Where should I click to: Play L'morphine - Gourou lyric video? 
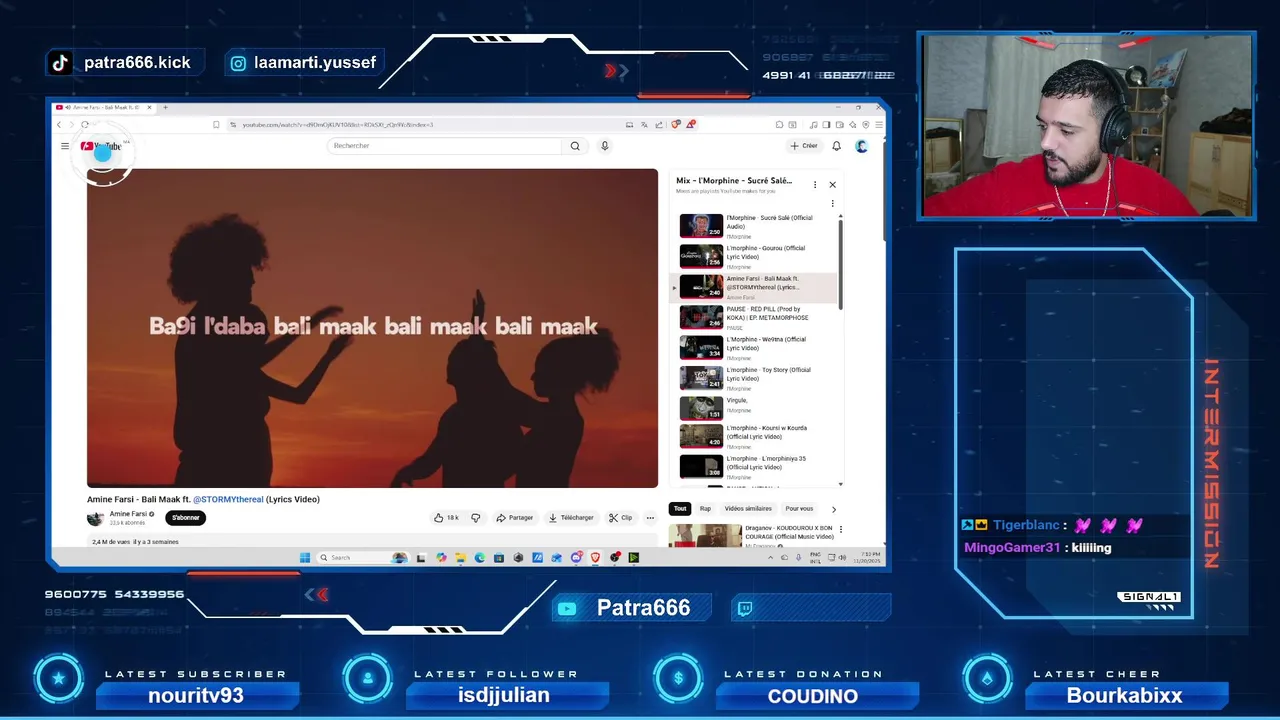point(757,257)
